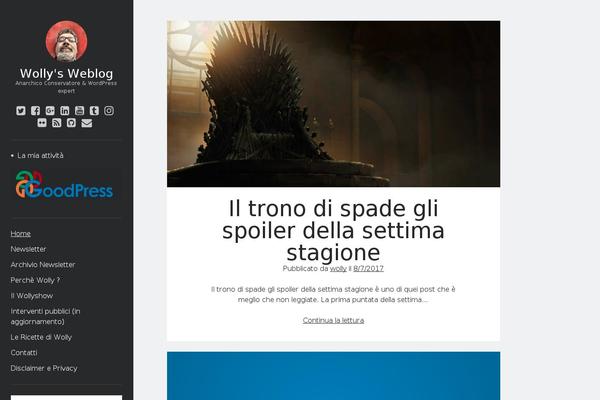Open Interventi pubblici (in aggiornamento) page
The height and width of the screenshot is (400, 600).
pos(46,316)
